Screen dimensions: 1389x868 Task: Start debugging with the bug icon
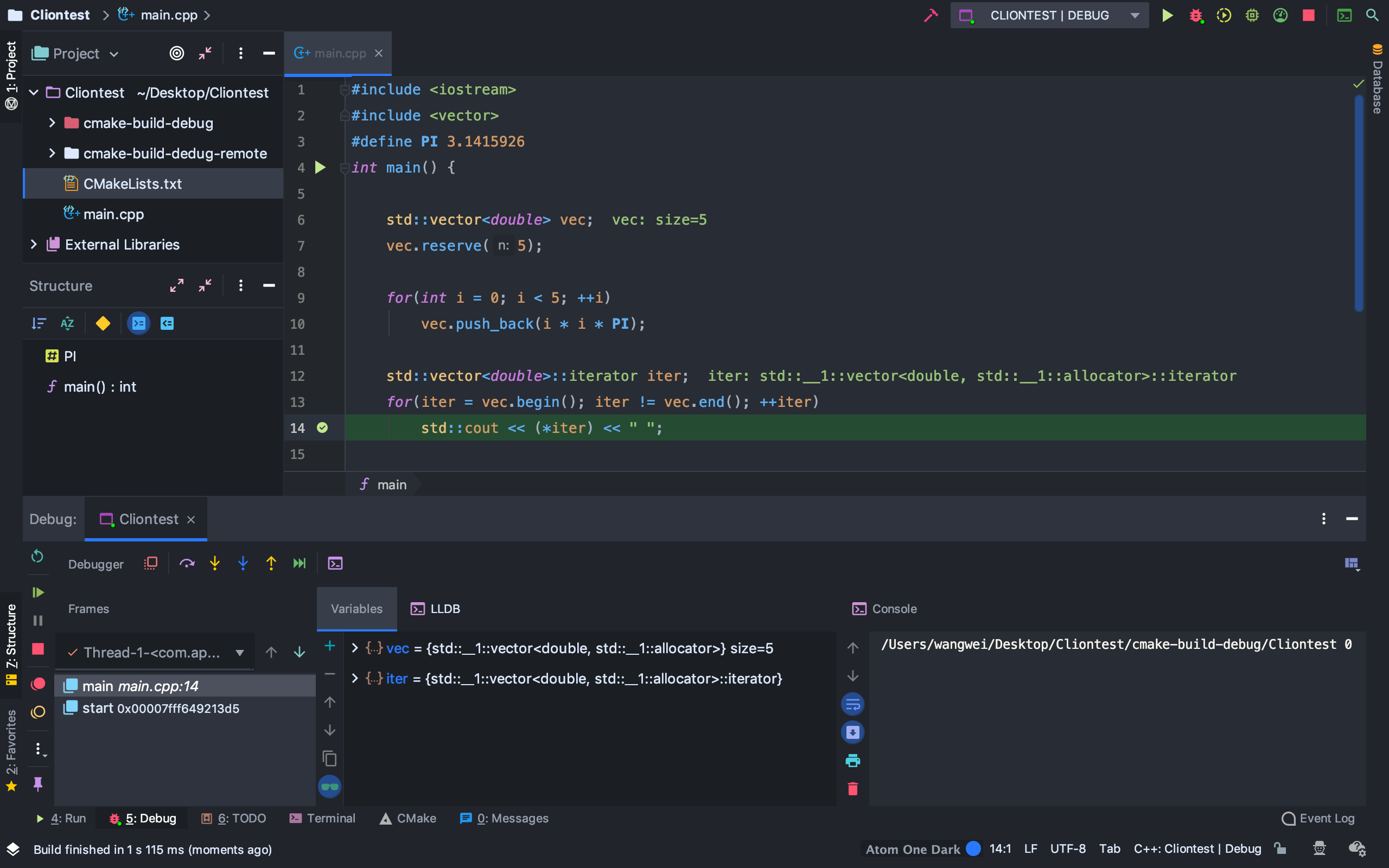point(1196,15)
